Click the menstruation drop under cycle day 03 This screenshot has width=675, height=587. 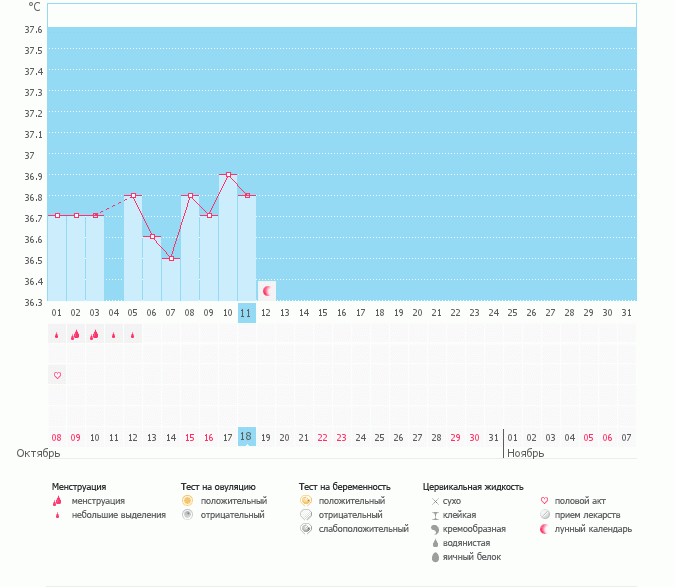click(94, 335)
